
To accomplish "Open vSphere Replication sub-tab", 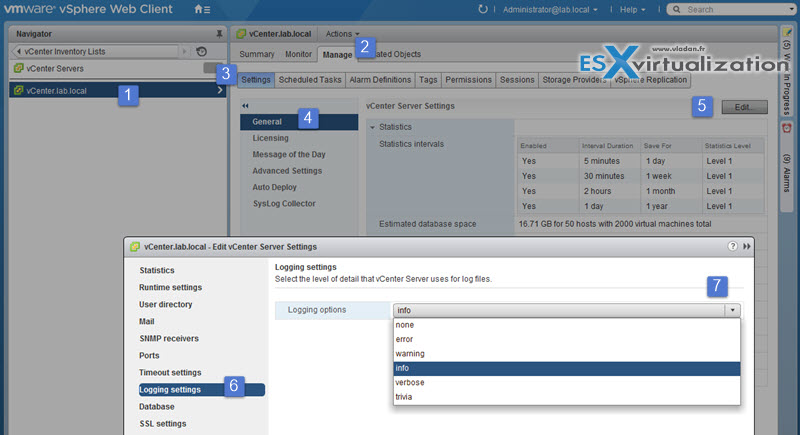I will 651,80.
